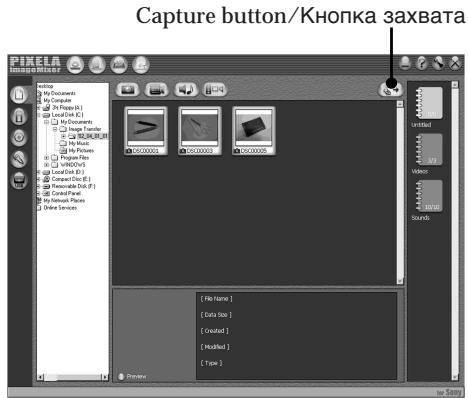Click the [ File Name ] label
The height and width of the screenshot is (398, 468).
point(216,299)
